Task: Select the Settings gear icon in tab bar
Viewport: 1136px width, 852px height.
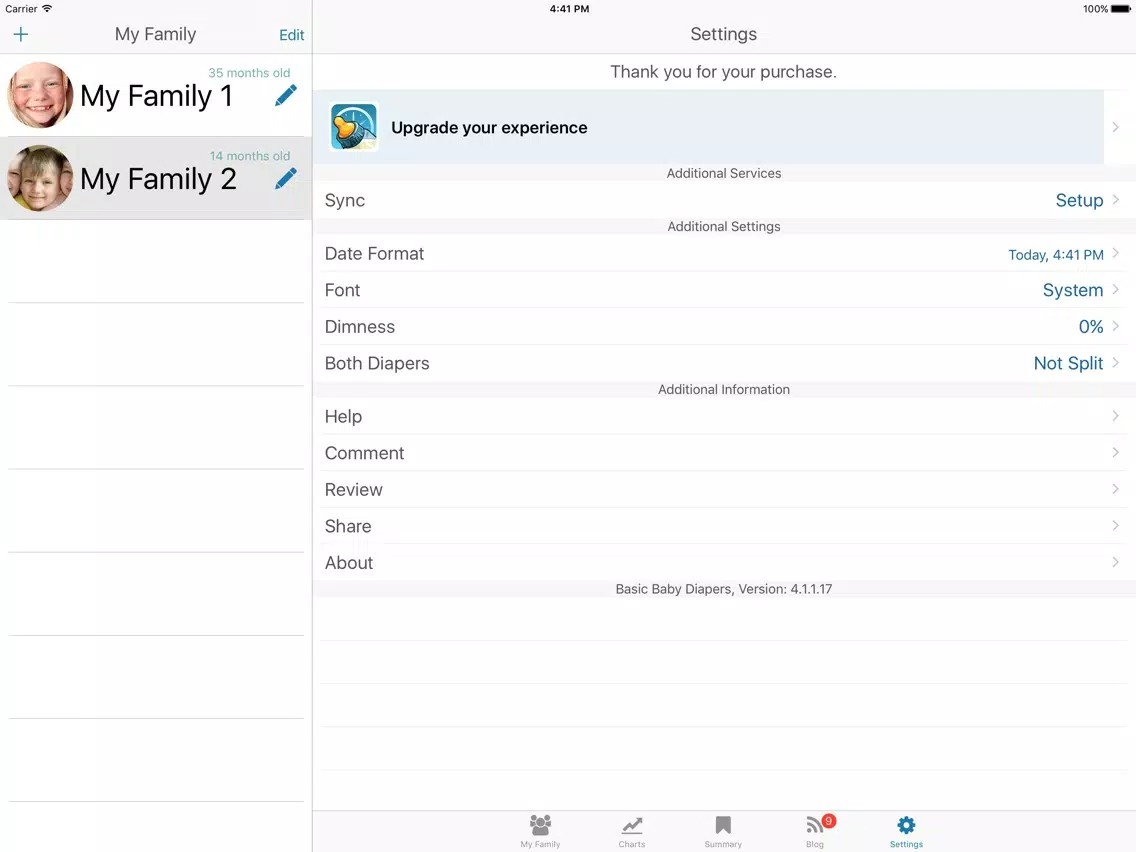Action: 906,825
